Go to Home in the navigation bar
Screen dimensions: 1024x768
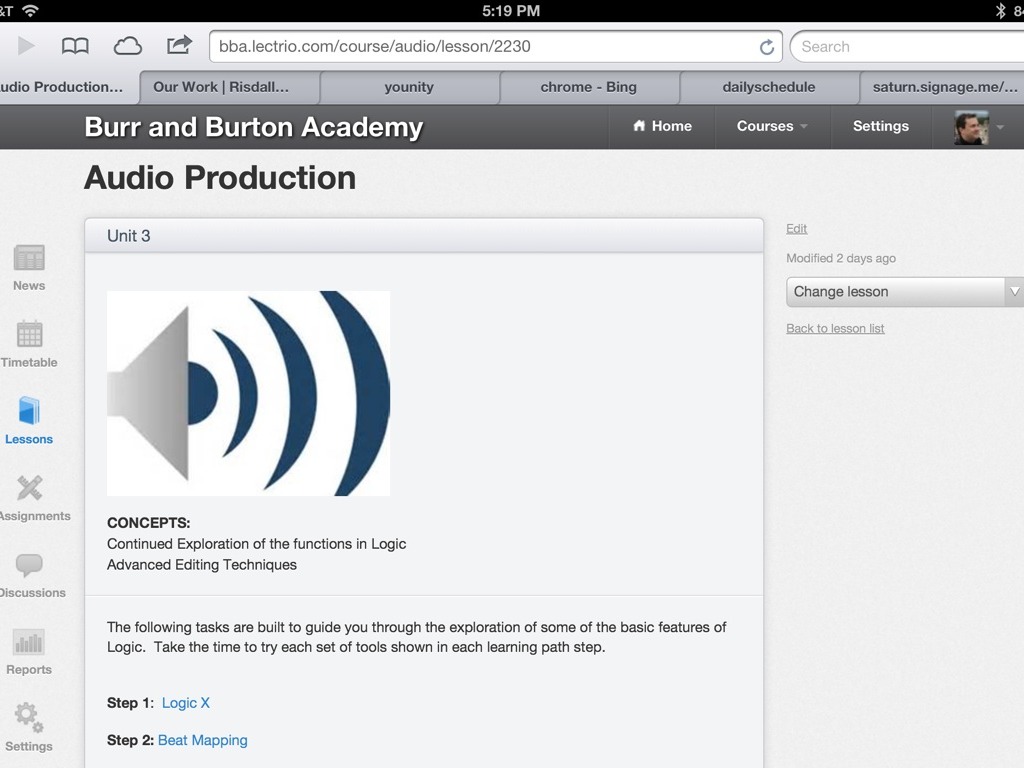(x=662, y=126)
